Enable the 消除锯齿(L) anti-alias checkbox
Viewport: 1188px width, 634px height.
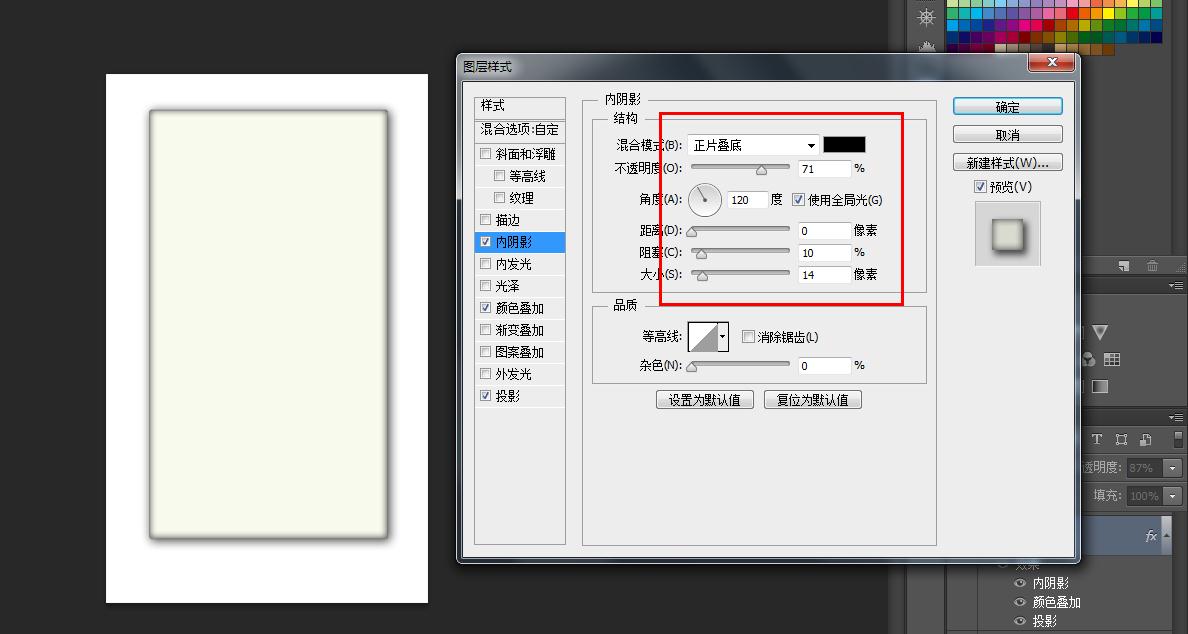click(749, 337)
